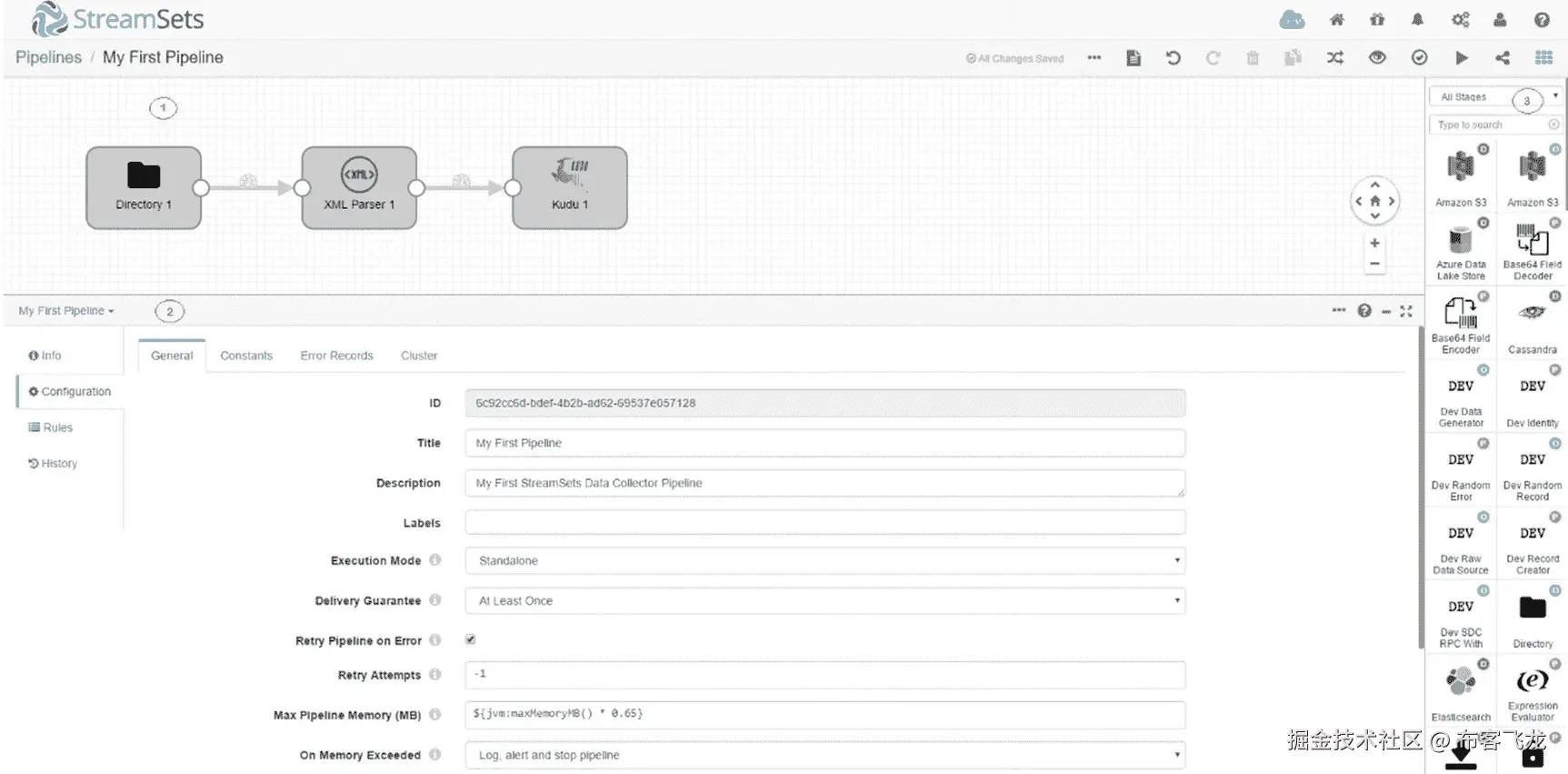Switch to Error Records tab
The width and height of the screenshot is (1568, 774).
point(336,356)
